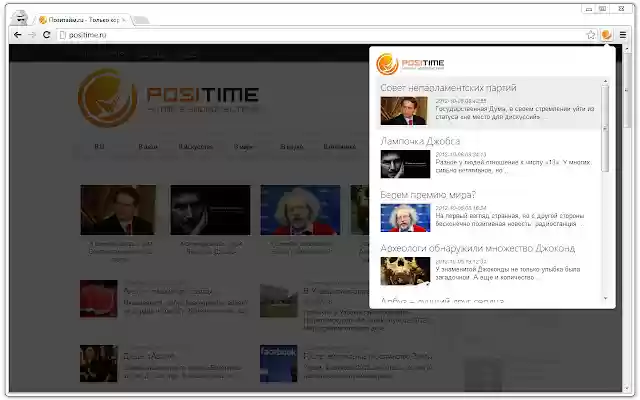Reload the page
Image resolution: width=640 pixels, height=400 pixels.
pos(47,35)
